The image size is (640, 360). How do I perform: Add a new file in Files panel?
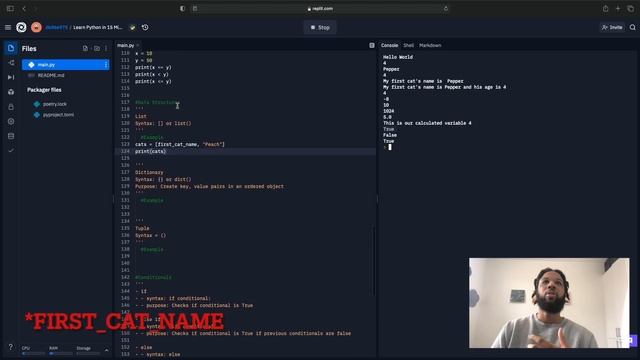[x=85, y=48]
